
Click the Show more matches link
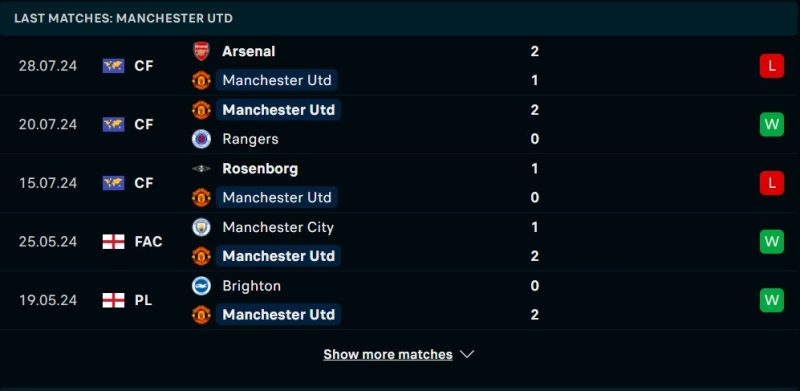coord(388,354)
